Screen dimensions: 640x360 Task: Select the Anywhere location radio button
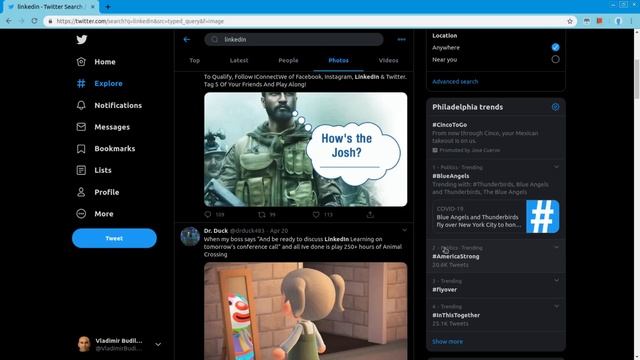(555, 47)
